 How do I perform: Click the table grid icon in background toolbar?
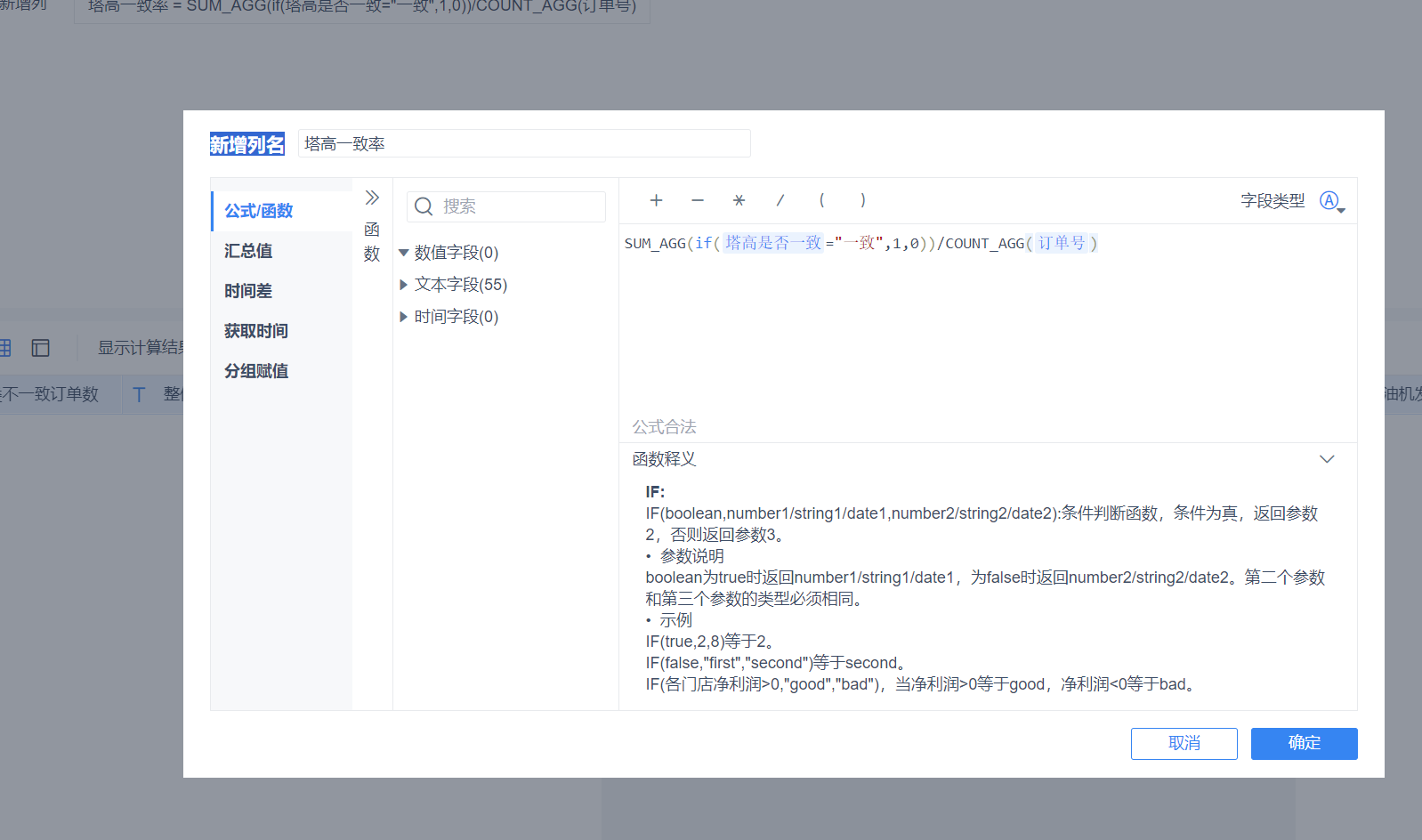[x=4, y=348]
